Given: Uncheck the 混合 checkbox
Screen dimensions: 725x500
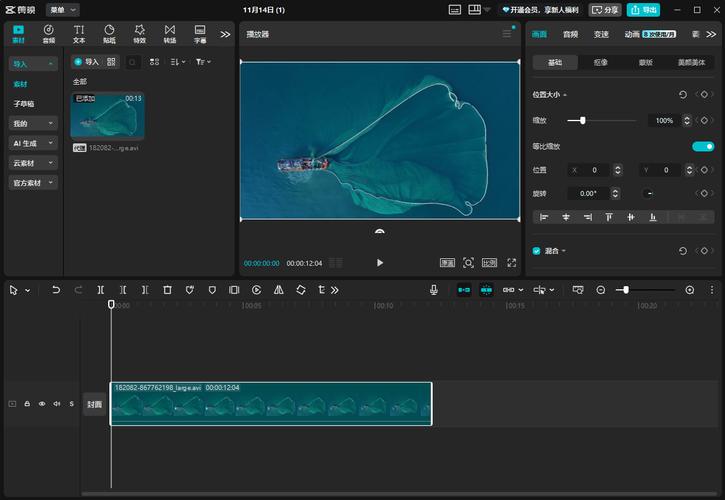Looking at the screenshot, I should point(536,251).
